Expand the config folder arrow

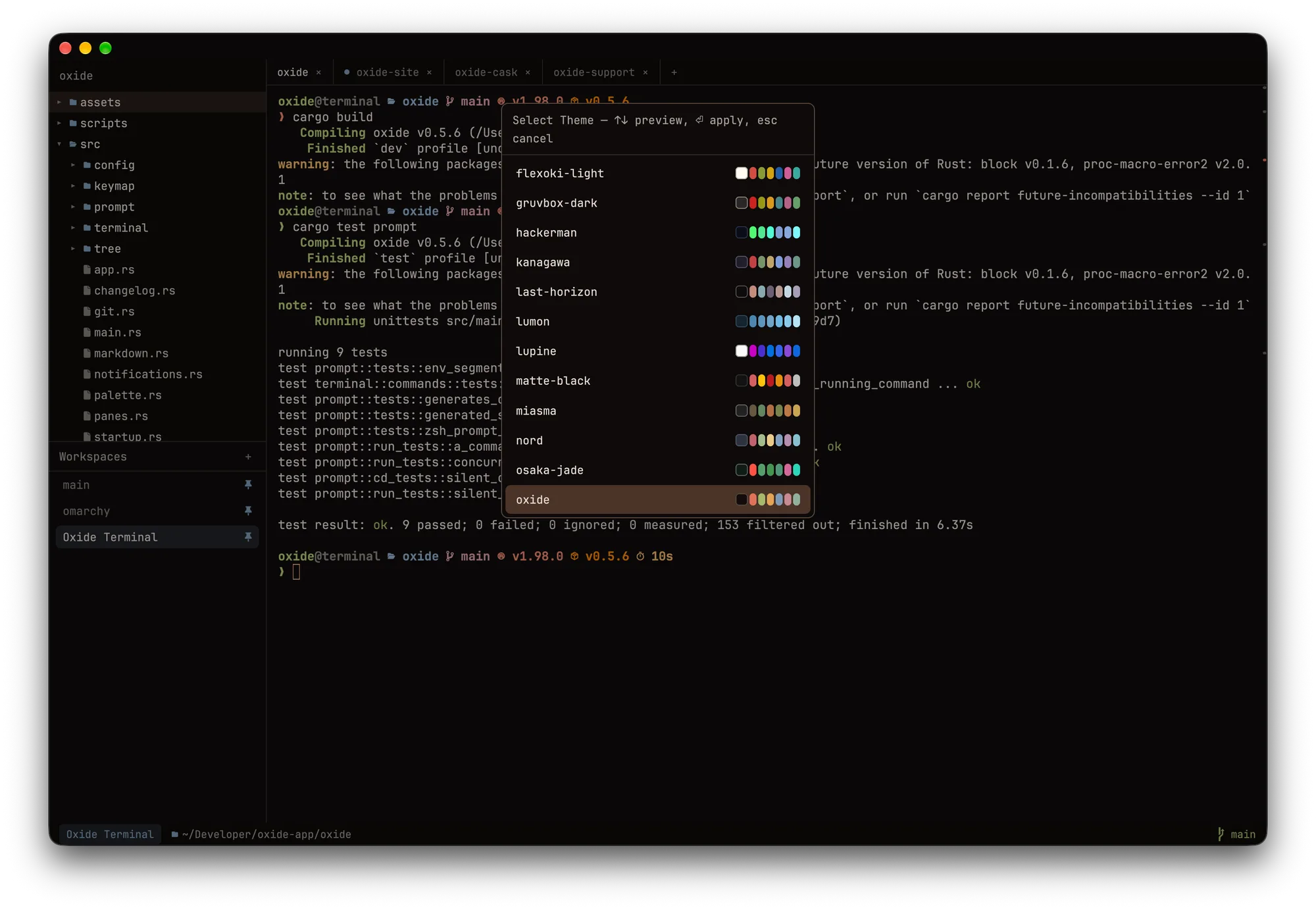[x=73, y=165]
